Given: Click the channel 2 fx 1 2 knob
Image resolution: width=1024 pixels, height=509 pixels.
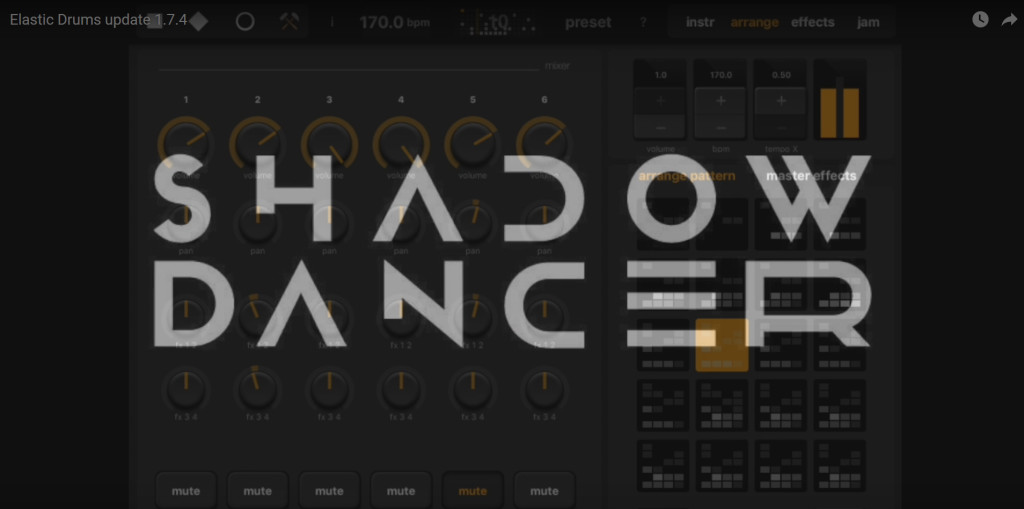Looking at the screenshot, I should (257, 316).
